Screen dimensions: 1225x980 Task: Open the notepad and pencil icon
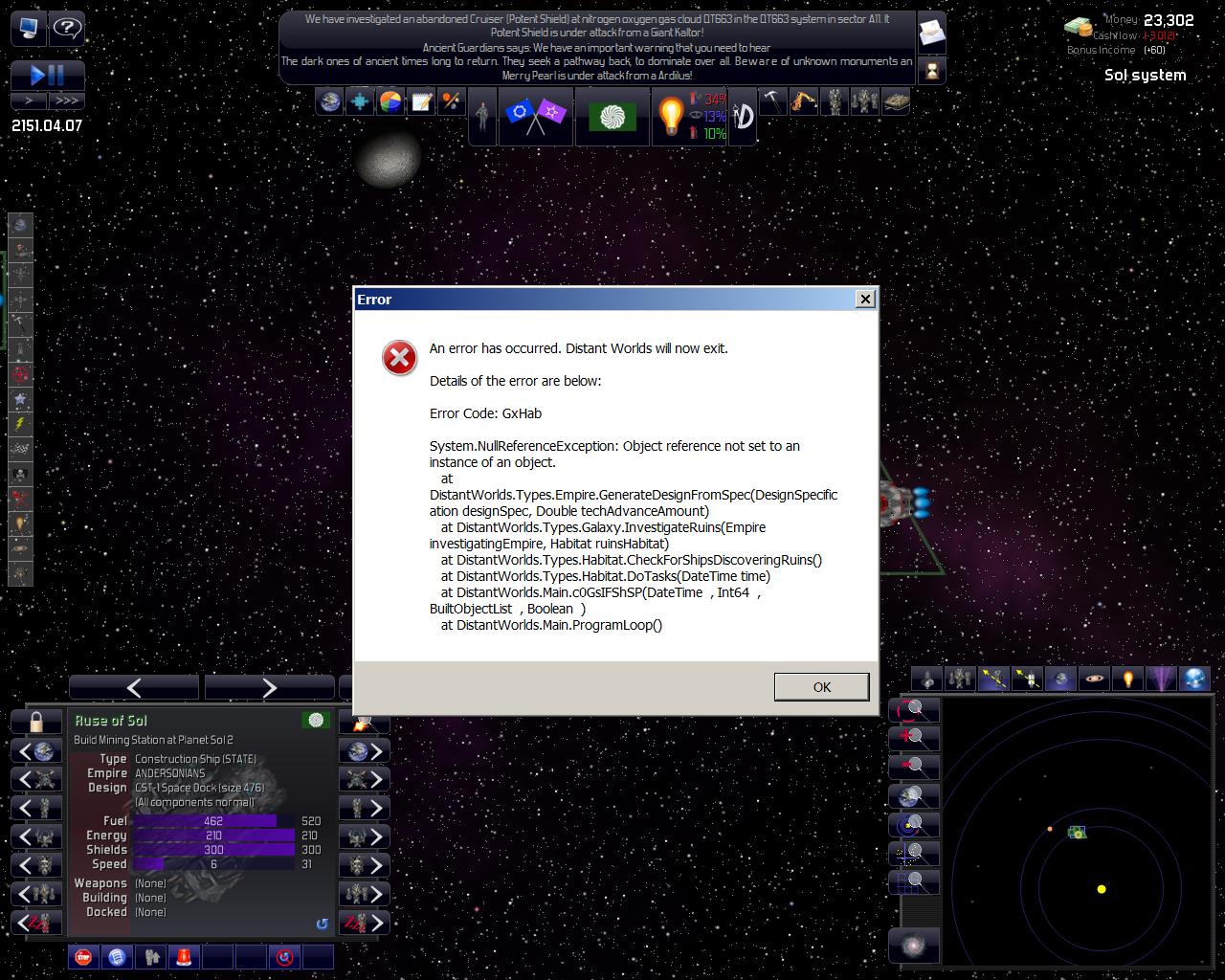(x=421, y=101)
